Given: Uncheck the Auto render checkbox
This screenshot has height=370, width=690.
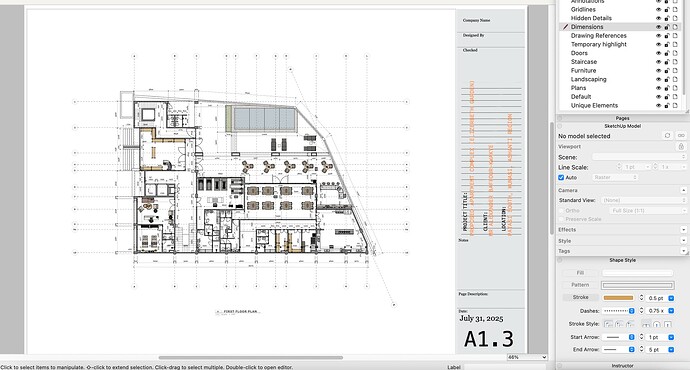Looking at the screenshot, I should 561,178.
